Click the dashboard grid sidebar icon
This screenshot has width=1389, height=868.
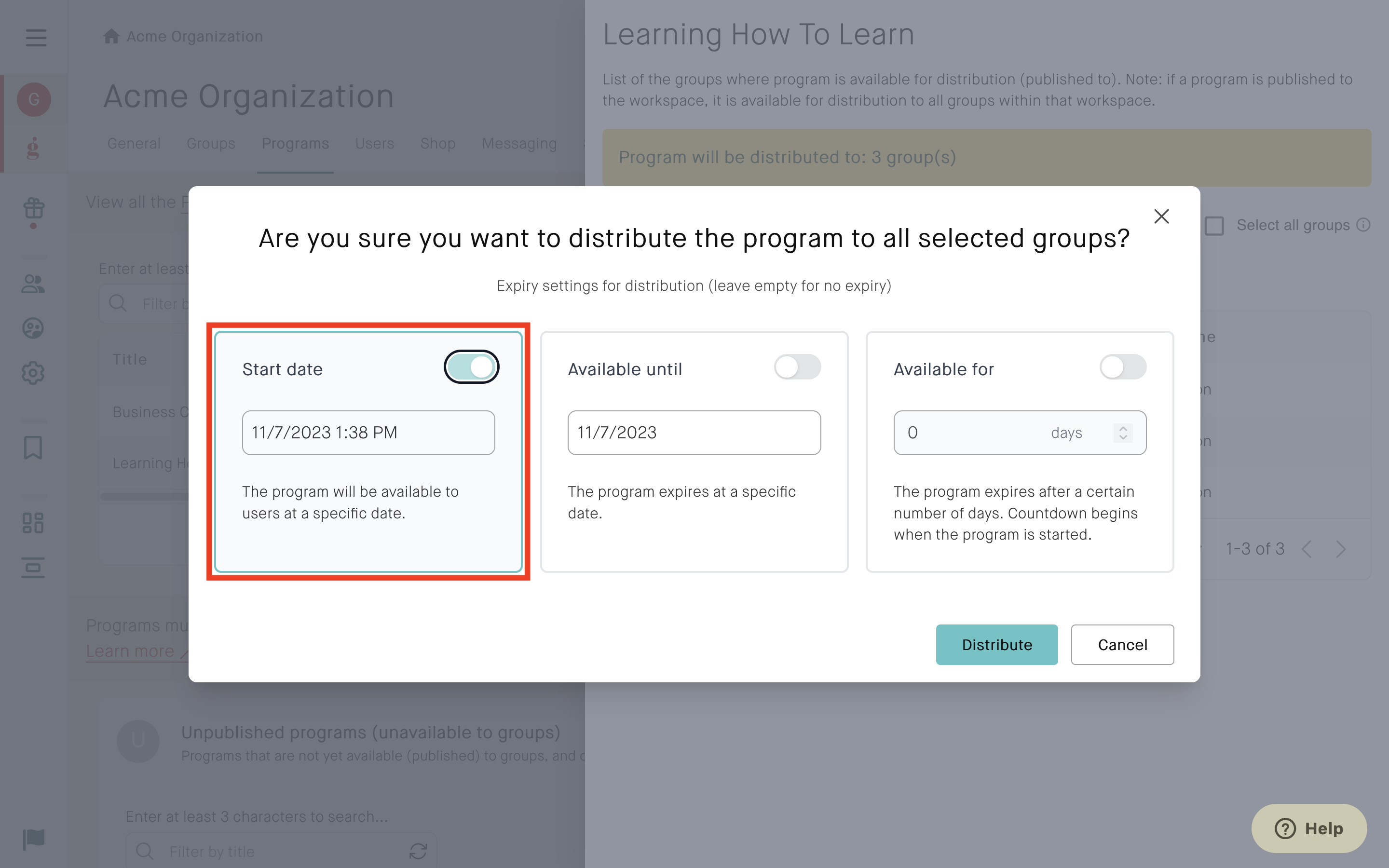pyautogui.click(x=33, y=522)
